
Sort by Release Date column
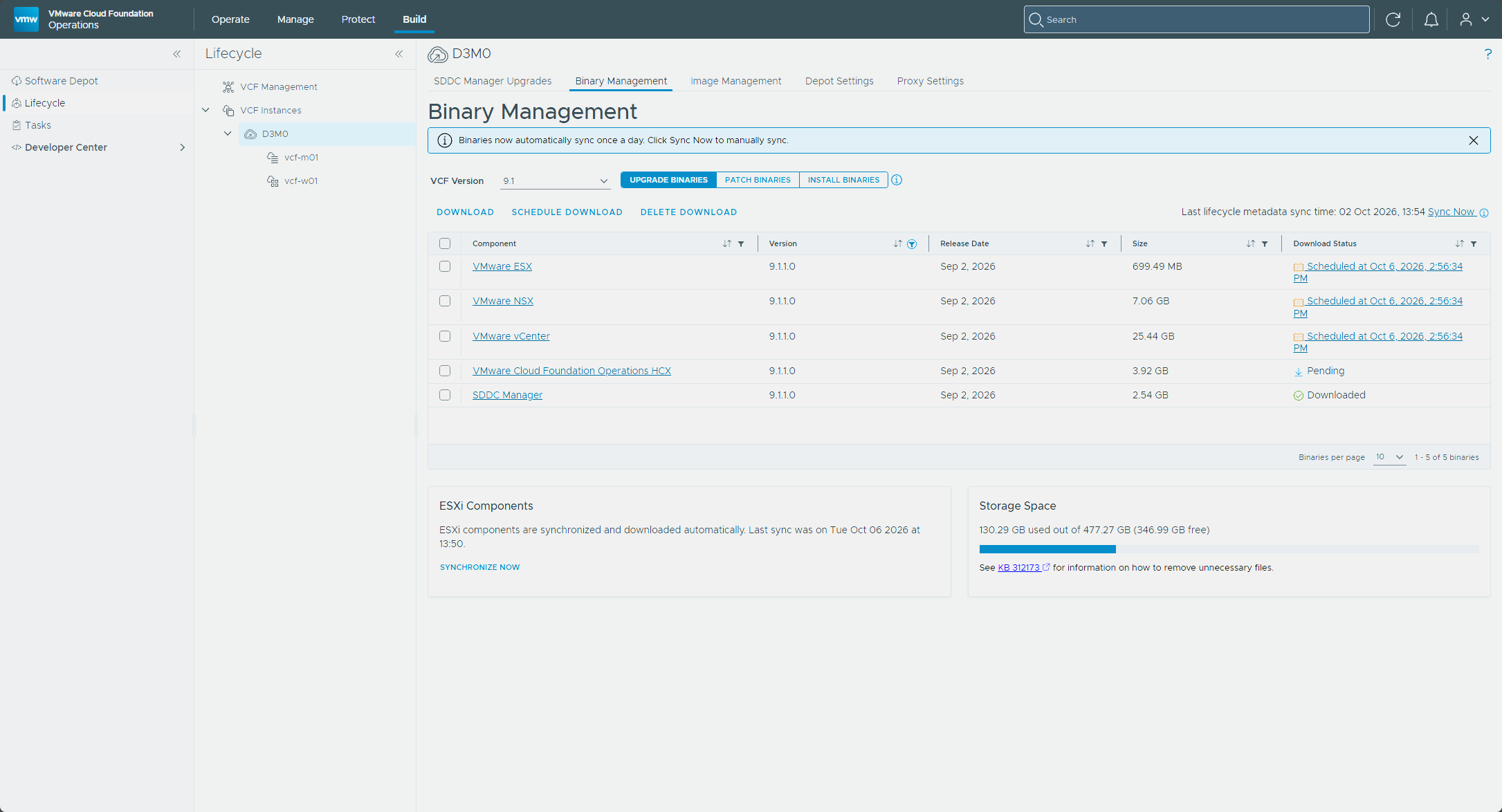[1090, 243]
